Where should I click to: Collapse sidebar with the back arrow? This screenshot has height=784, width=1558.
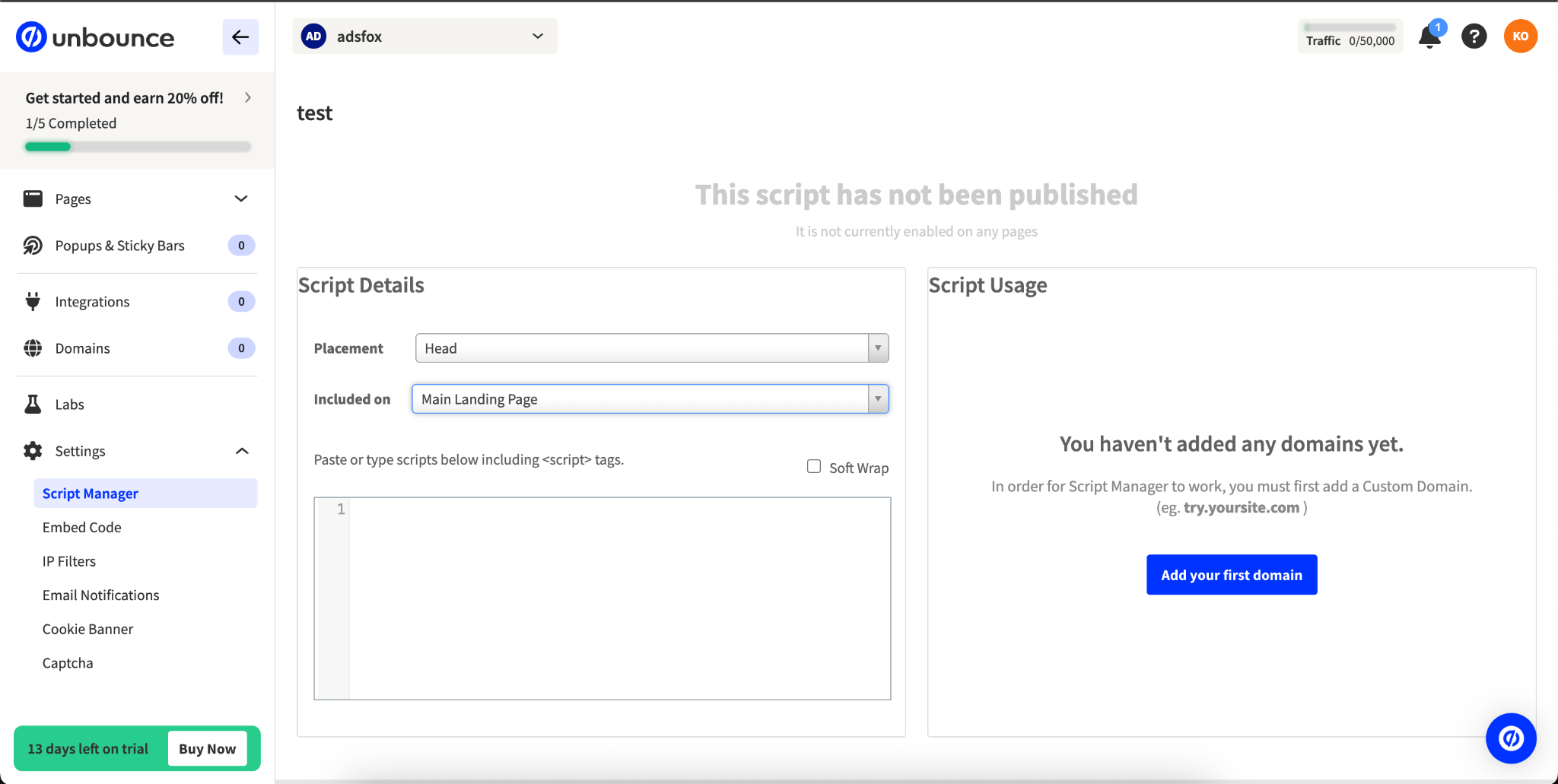click(x=240, y=37)
